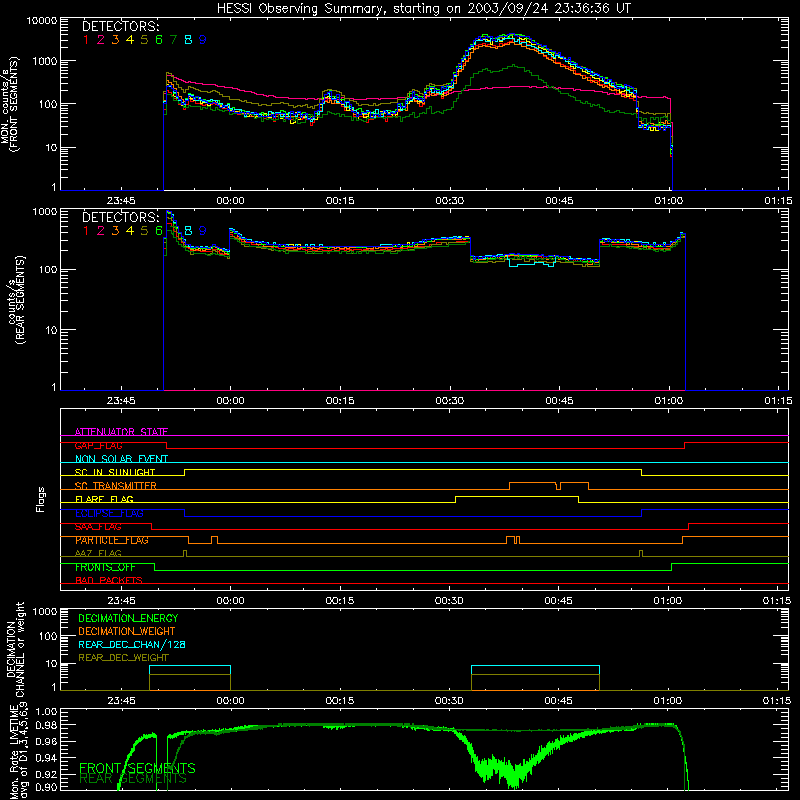
Task: Select detector 8 label in front segments legend
Action: pos(188,40)
